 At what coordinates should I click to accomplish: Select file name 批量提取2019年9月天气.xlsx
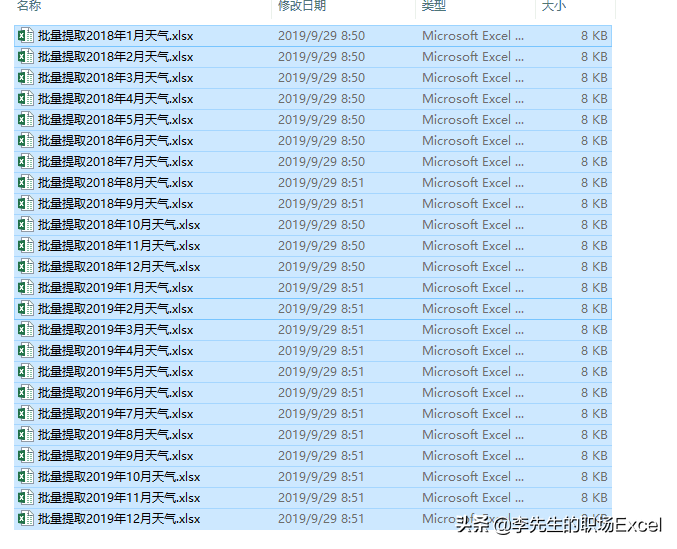pos(115,456)
